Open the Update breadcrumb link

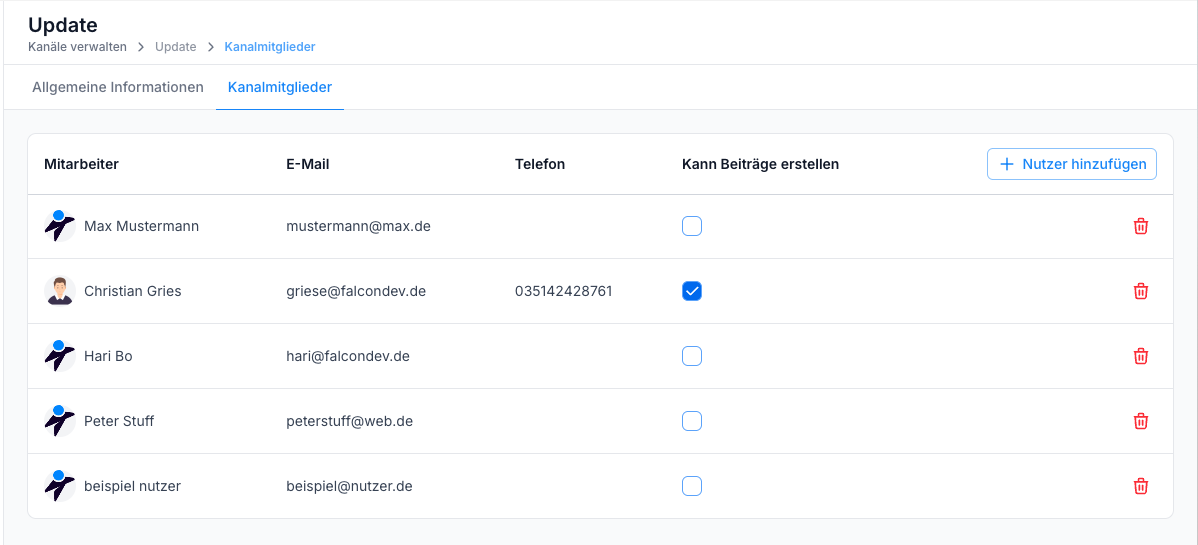(176, 47)
